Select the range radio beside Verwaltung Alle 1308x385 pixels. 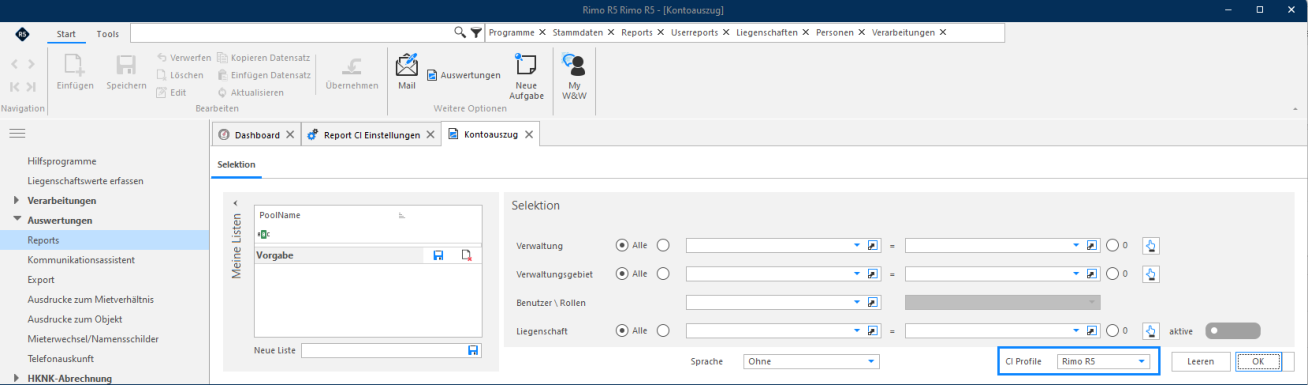click(662, 245)
